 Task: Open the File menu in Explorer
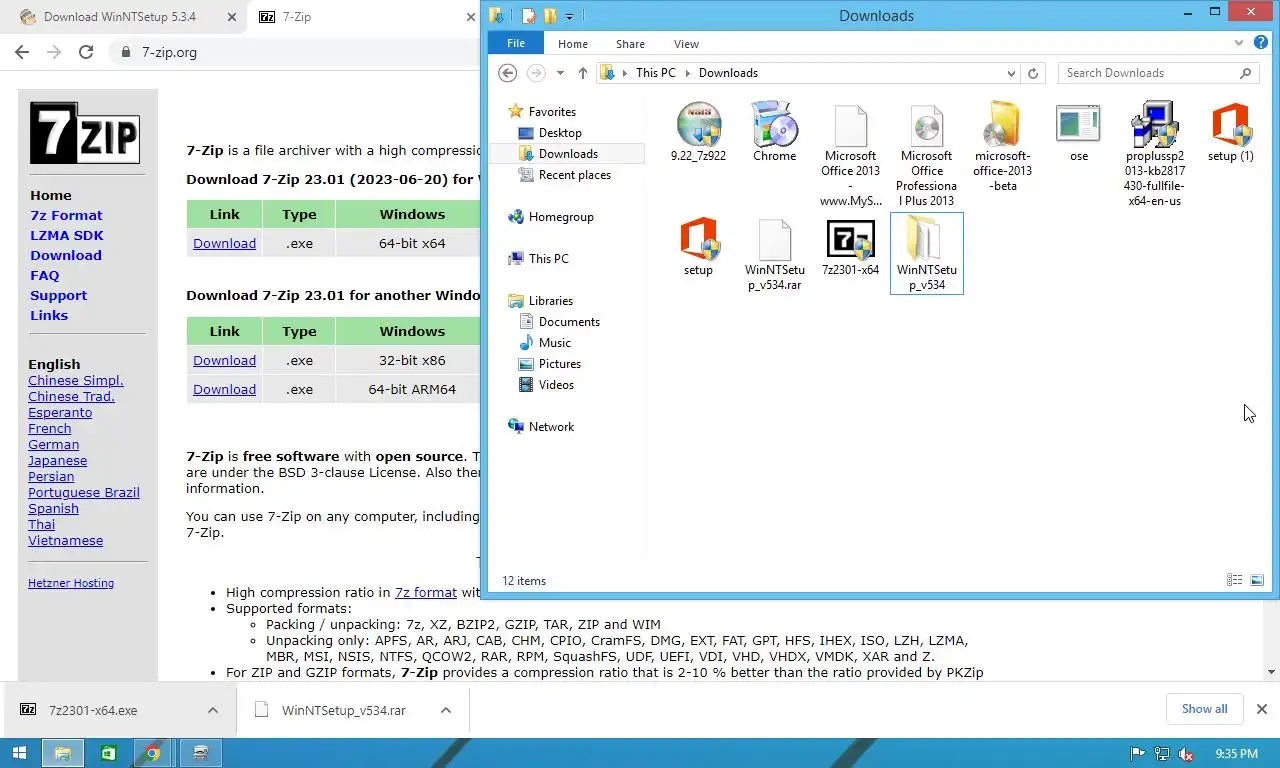tap(516, 43)
